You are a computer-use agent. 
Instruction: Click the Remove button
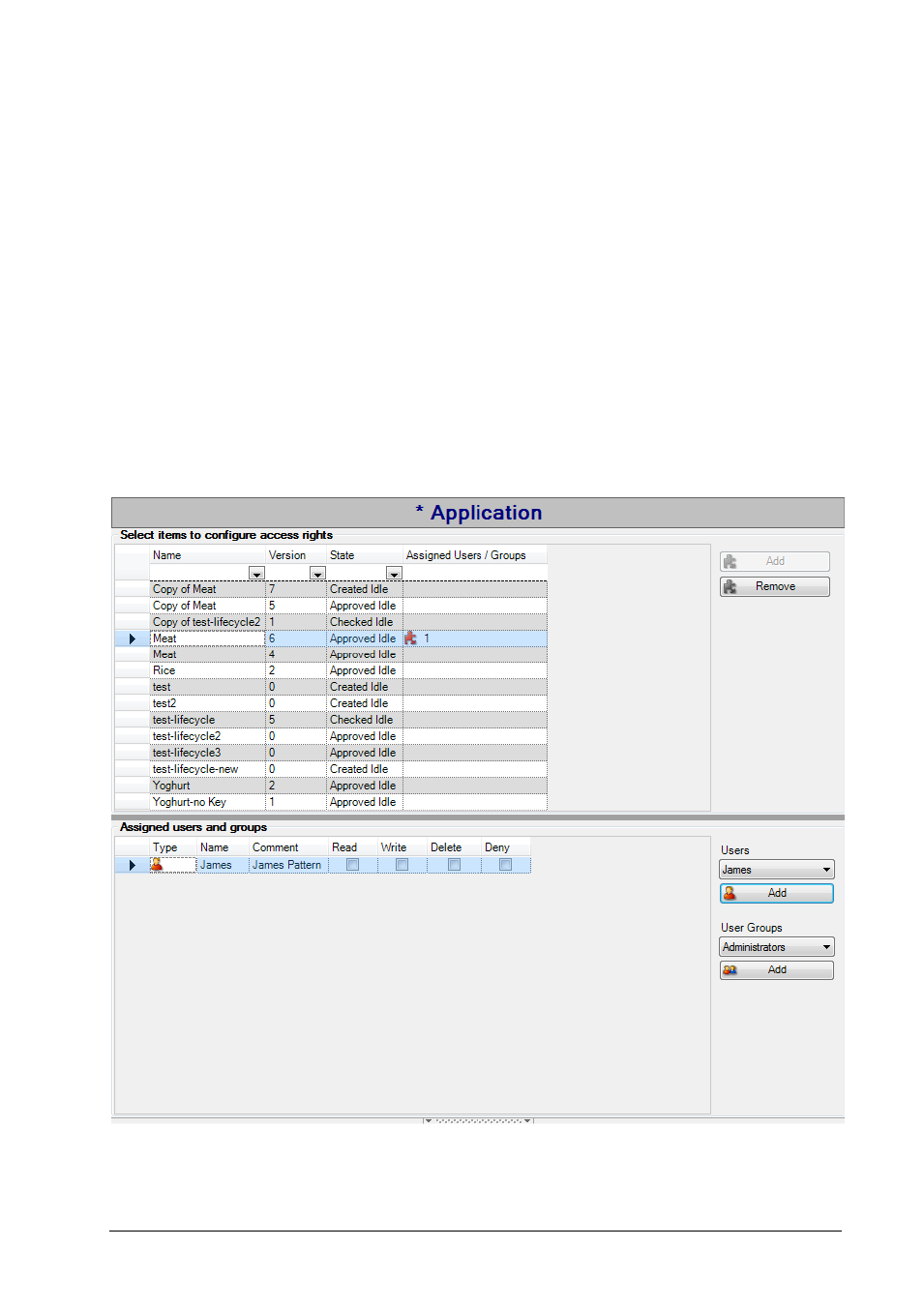(774, 586)
